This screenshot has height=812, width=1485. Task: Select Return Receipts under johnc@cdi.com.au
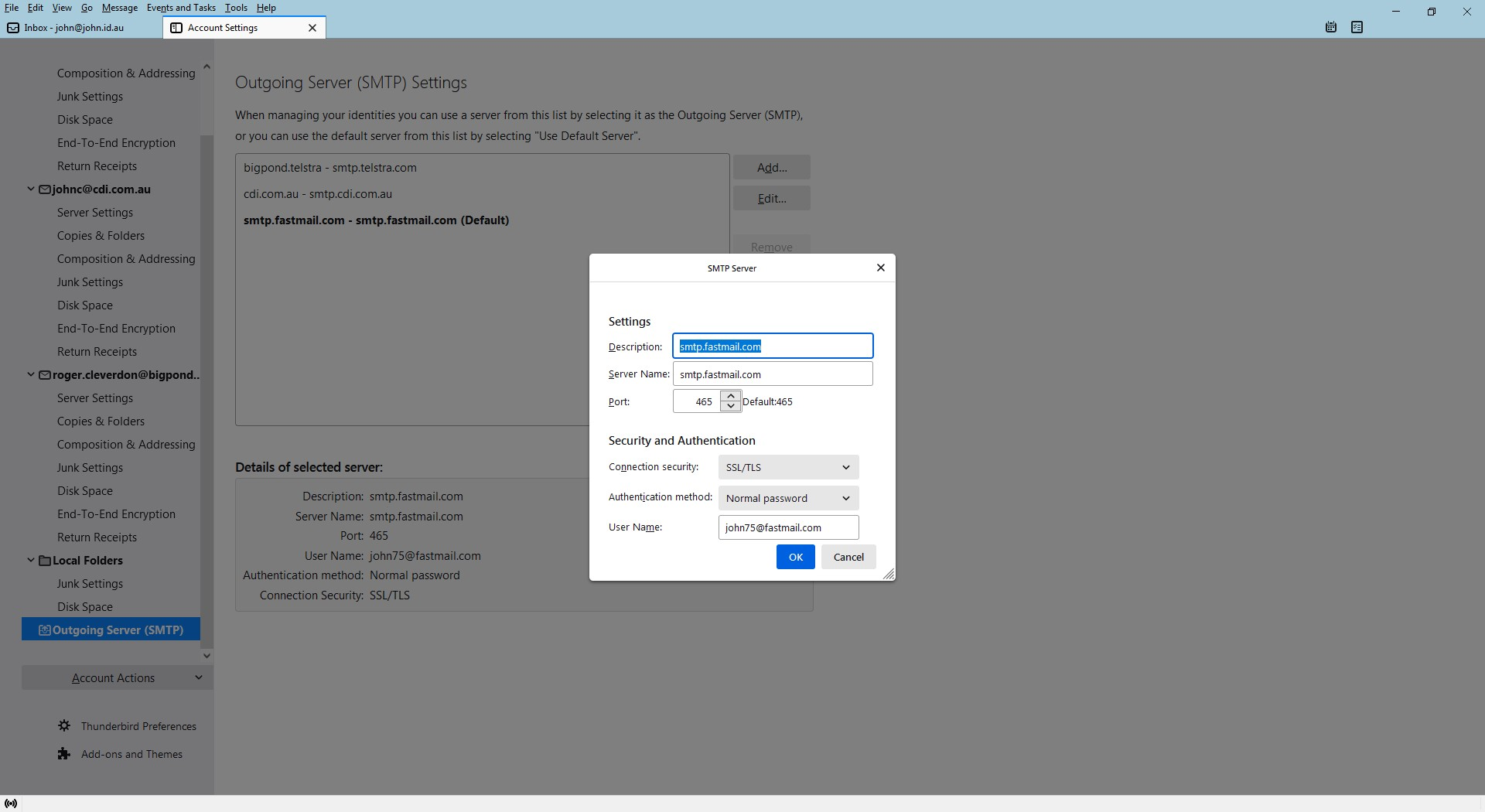[x=97, y=352]
